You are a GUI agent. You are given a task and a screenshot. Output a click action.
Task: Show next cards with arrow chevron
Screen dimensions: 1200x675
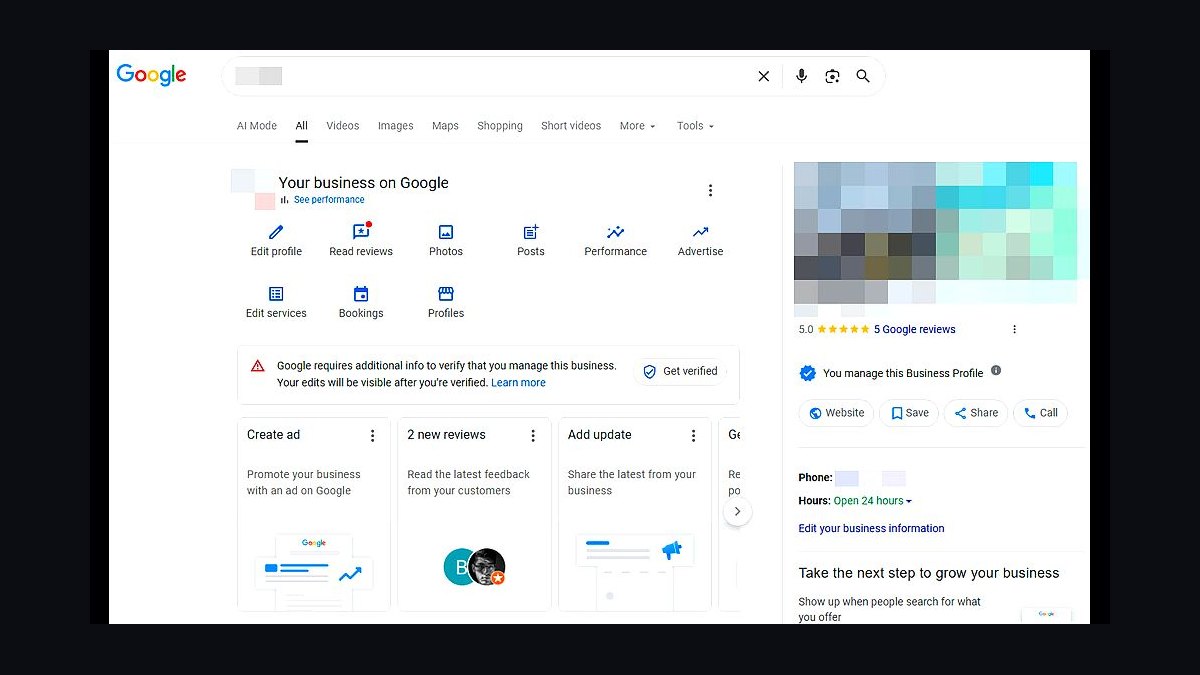click(x=737, y=512)
